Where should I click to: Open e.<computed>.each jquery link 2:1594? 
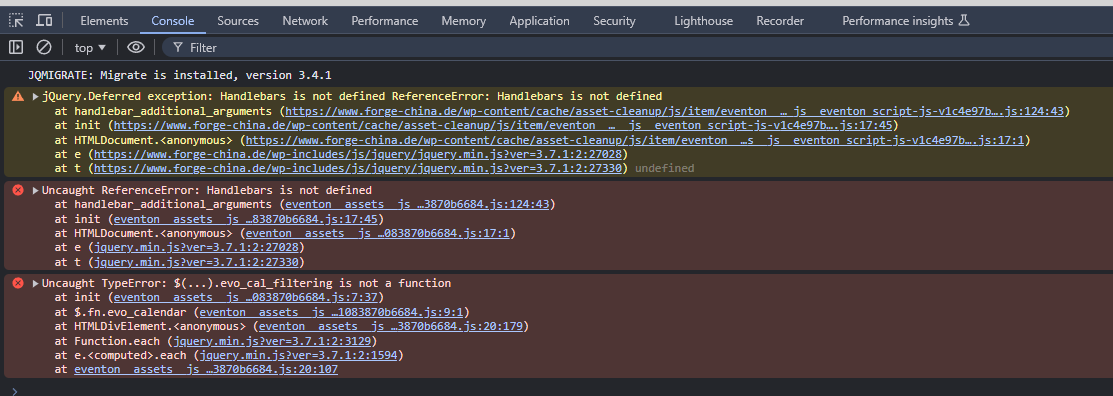[x=299, y=355]
